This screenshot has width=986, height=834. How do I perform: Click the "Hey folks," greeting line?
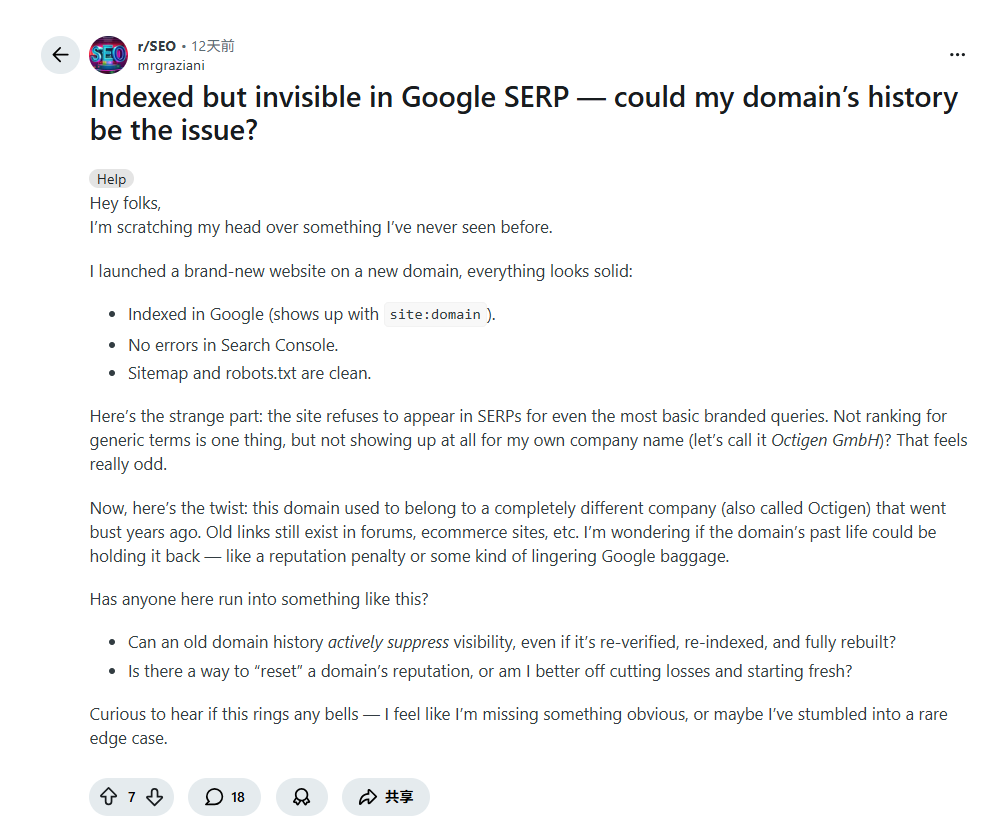click(x=125, y=203)
